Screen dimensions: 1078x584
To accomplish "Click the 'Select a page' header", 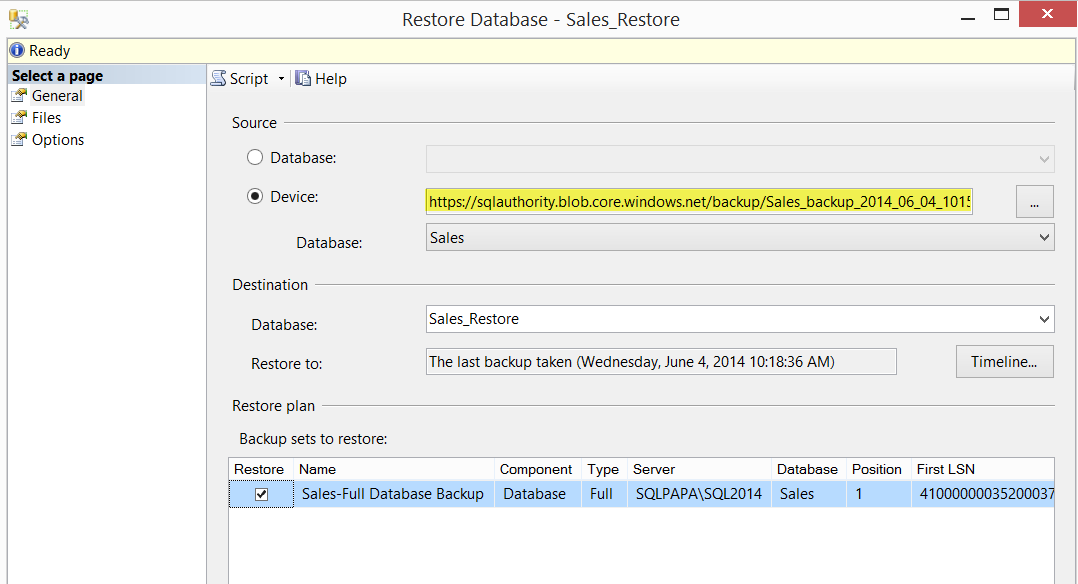I will [x=107, y=75].
